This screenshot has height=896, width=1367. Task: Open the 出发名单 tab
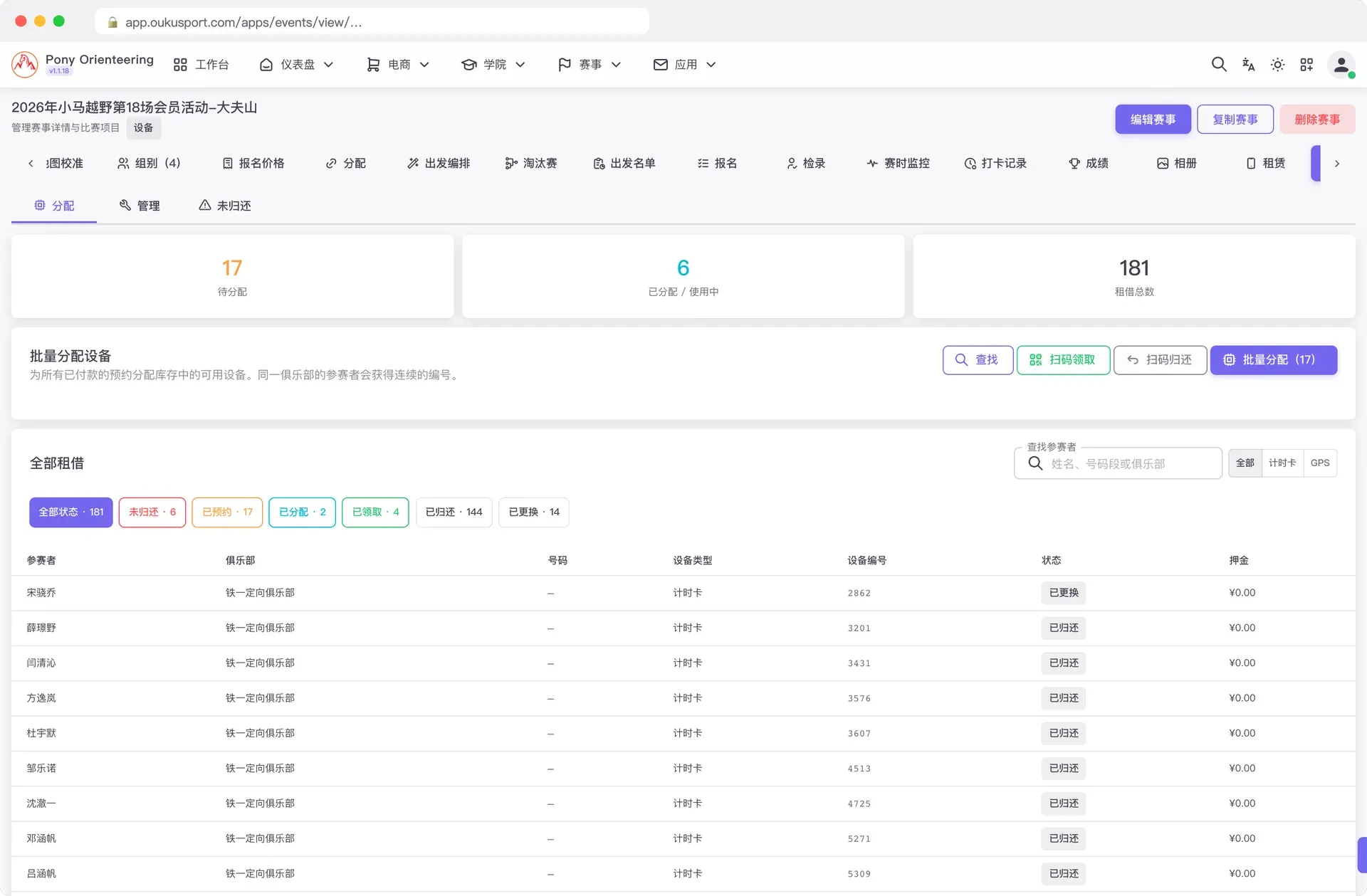pyautogui.click(x=624, y=164)
